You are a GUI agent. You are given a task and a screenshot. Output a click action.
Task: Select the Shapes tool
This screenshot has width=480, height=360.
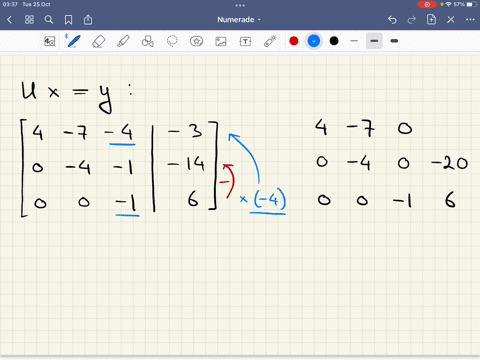click(x=147, y=41)
